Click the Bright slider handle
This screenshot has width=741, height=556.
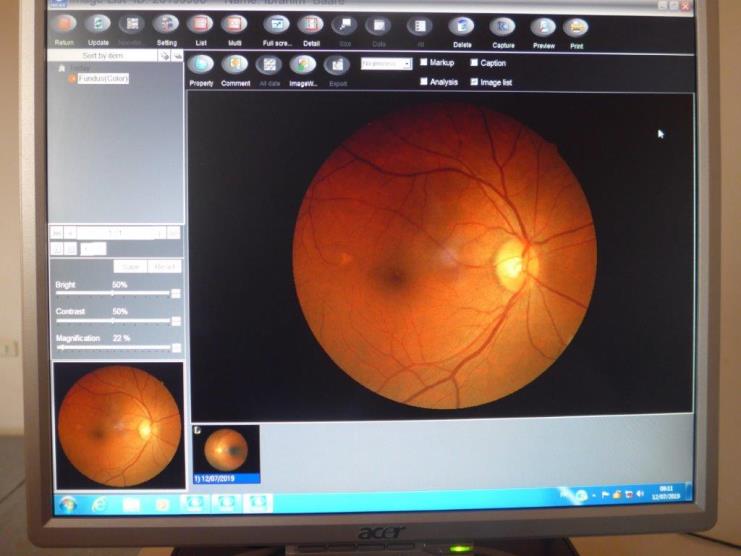(x=112, y=293)
